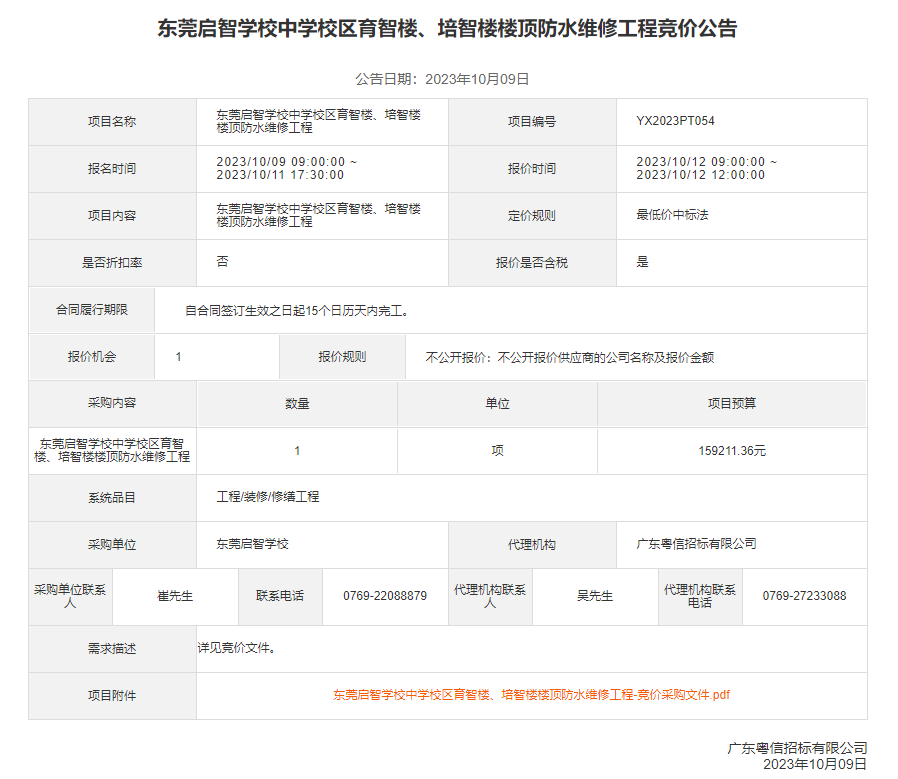
Task: Click the contact name 崔先生
Action: 175,596
